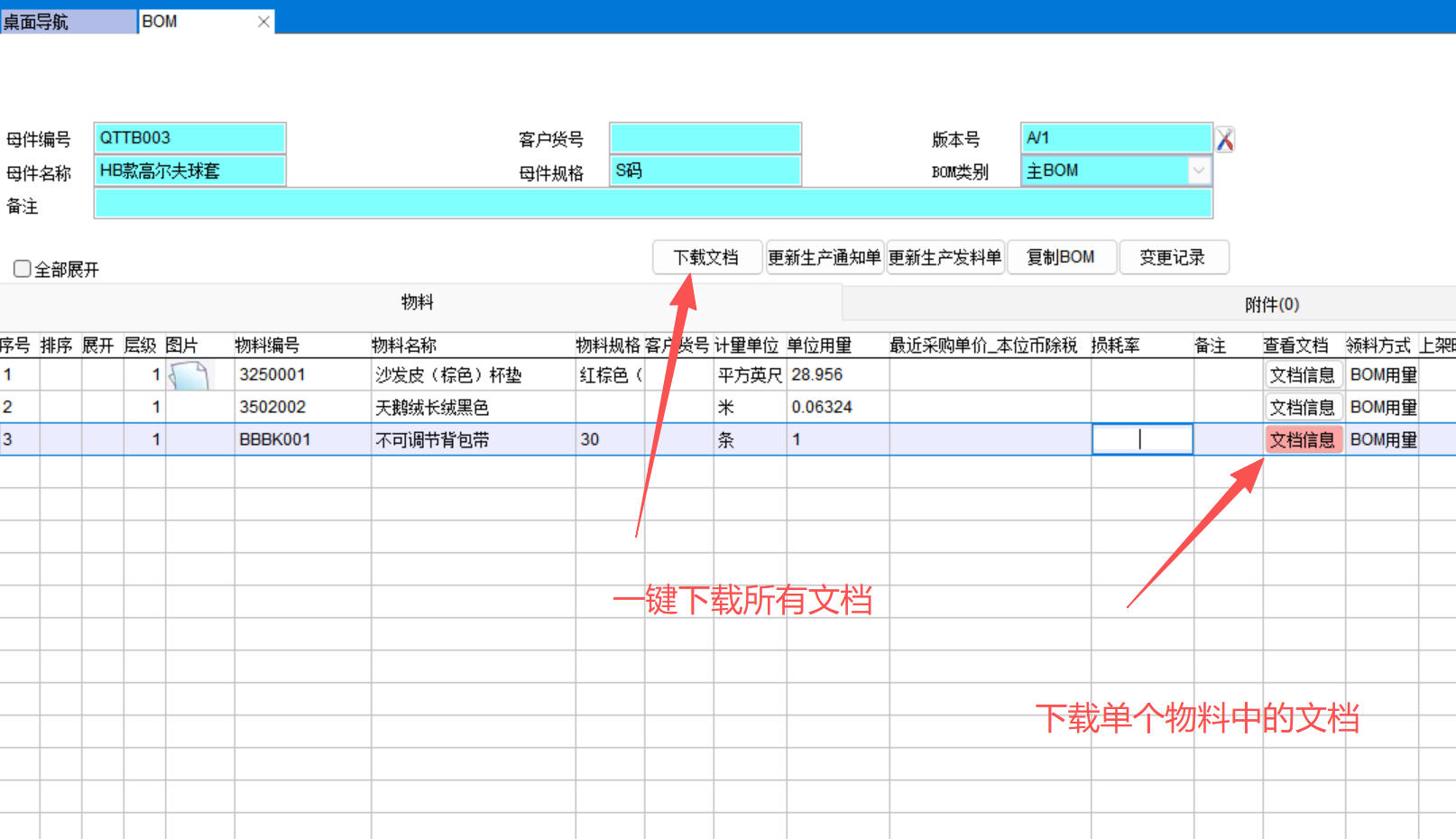This screenshot has height=839, width=1456.
Task: Open the 附件(0) tab
Action: (x=1271, y=305)
